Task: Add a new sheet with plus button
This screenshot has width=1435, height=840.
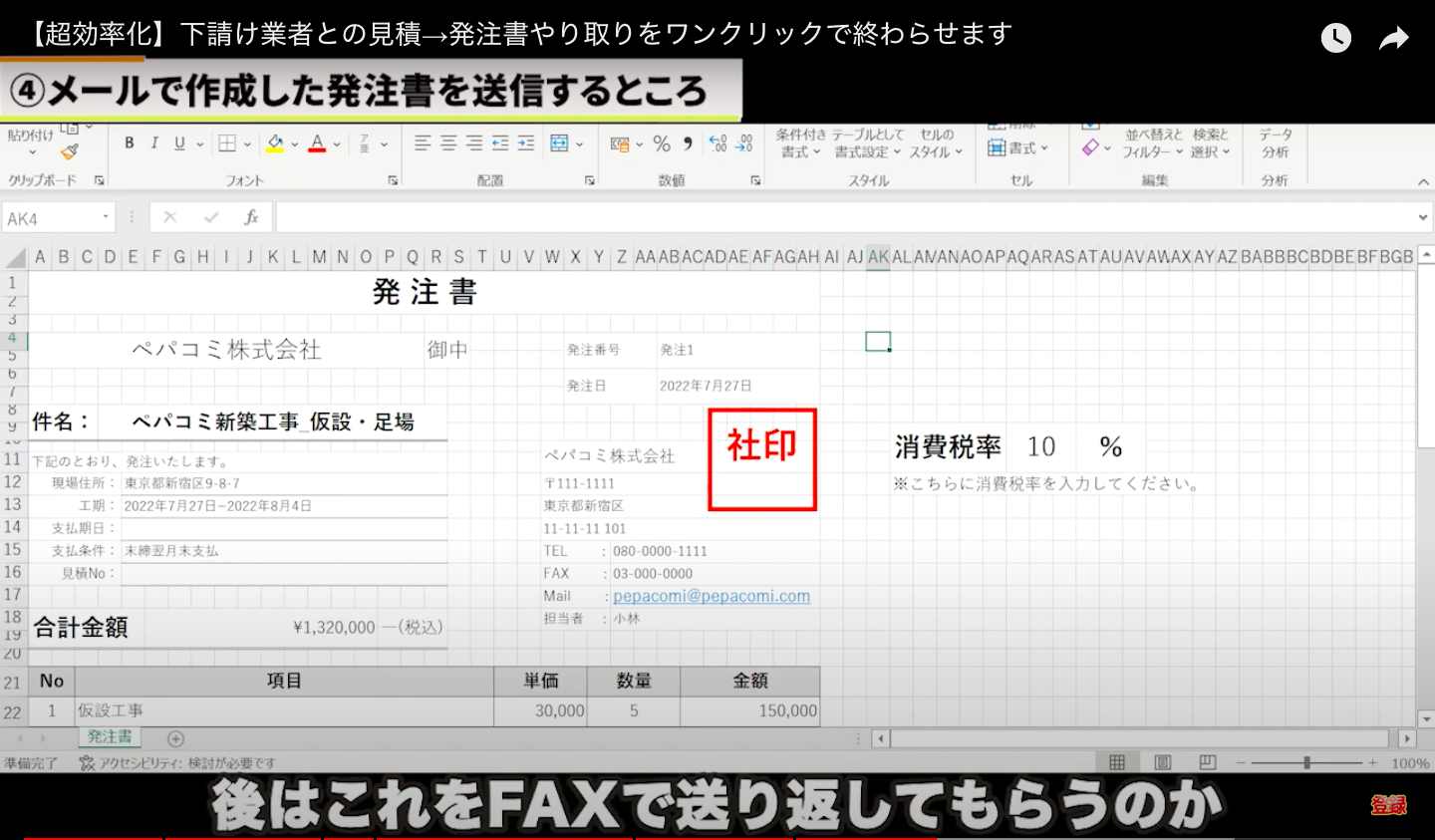Action: point(175,738)
